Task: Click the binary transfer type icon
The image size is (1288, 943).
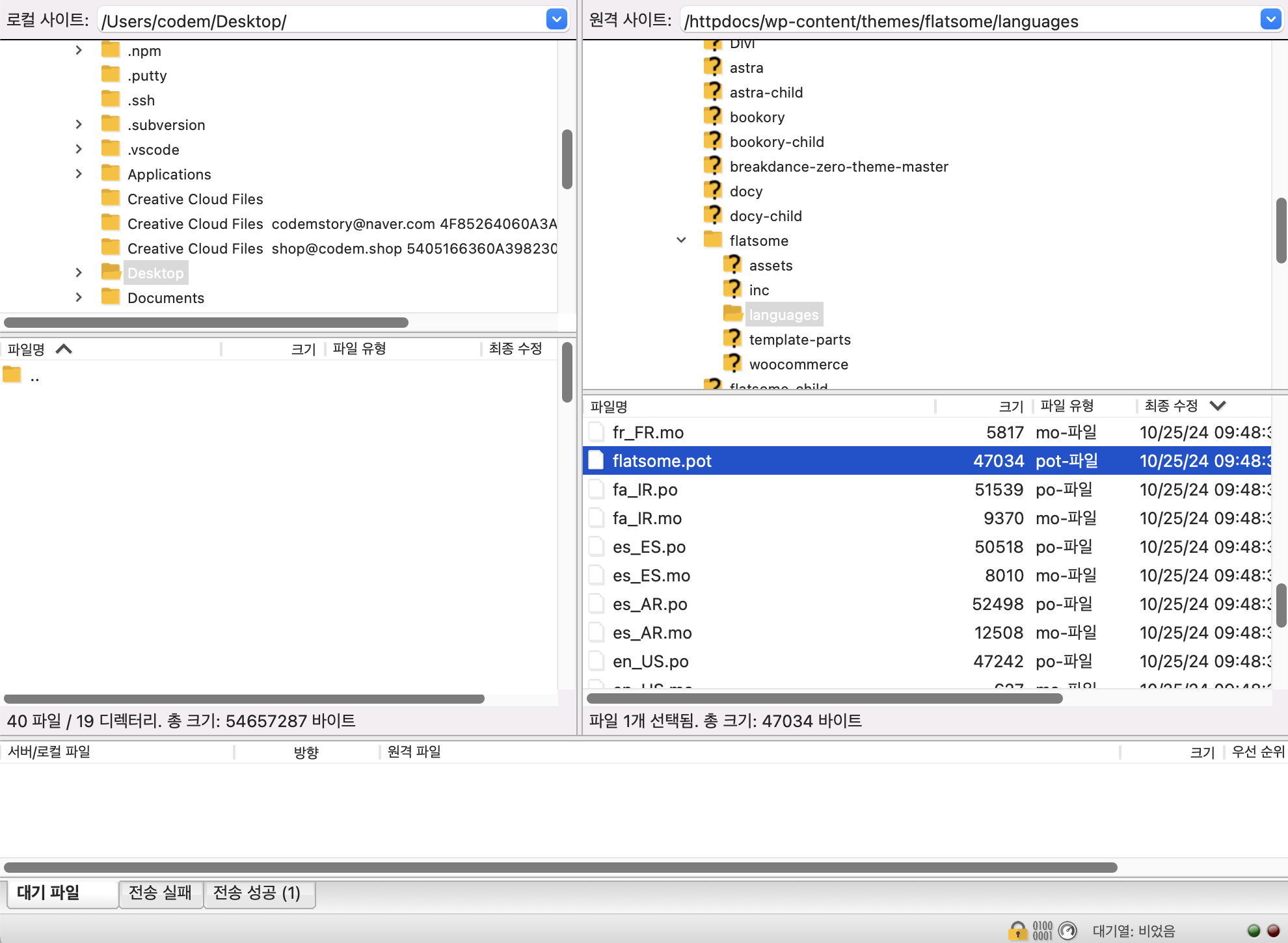Action: point(1042,931)
